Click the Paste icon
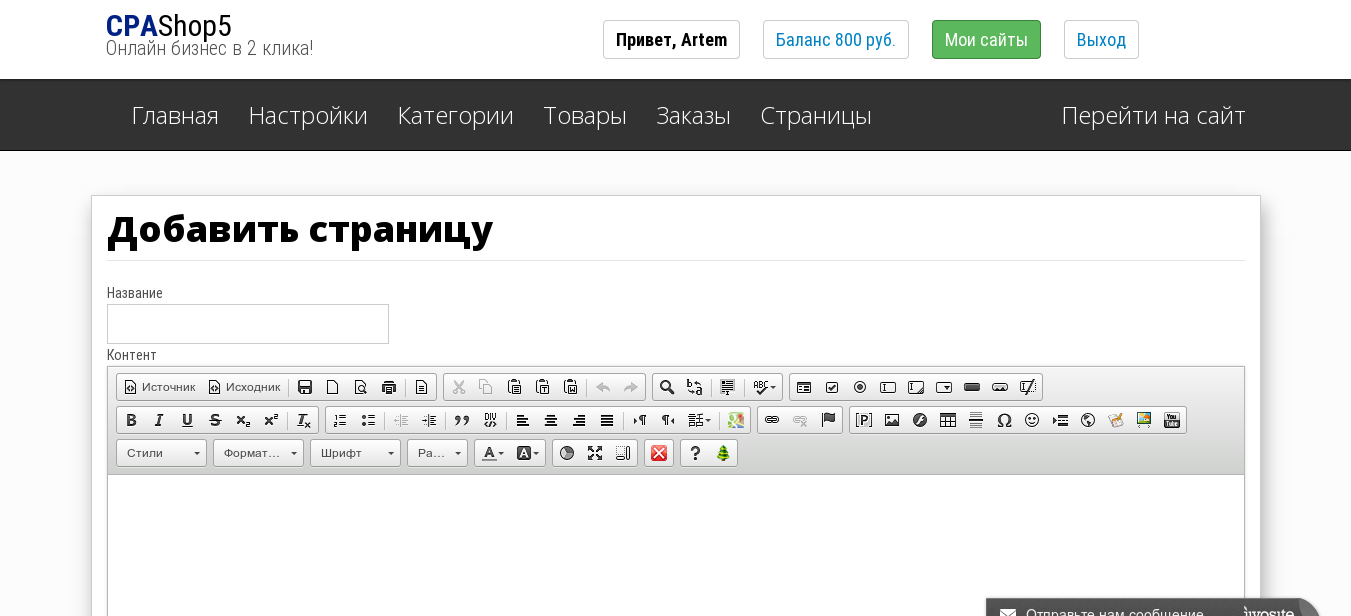The height and width of the screenshot is (616, 1351). click(515, 387)
